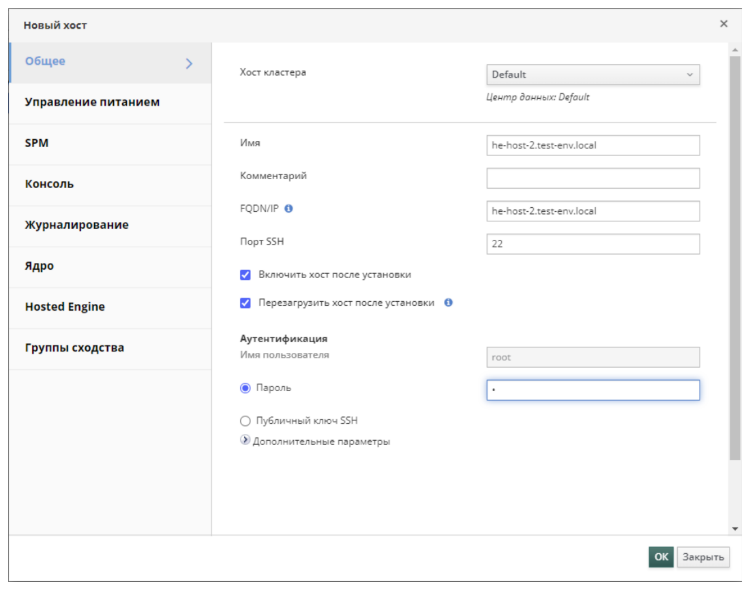Image resolution: width=750 pixels, height=590 pixels.
Task: Click the scrollbar up arrow
Action: [735, 50]
